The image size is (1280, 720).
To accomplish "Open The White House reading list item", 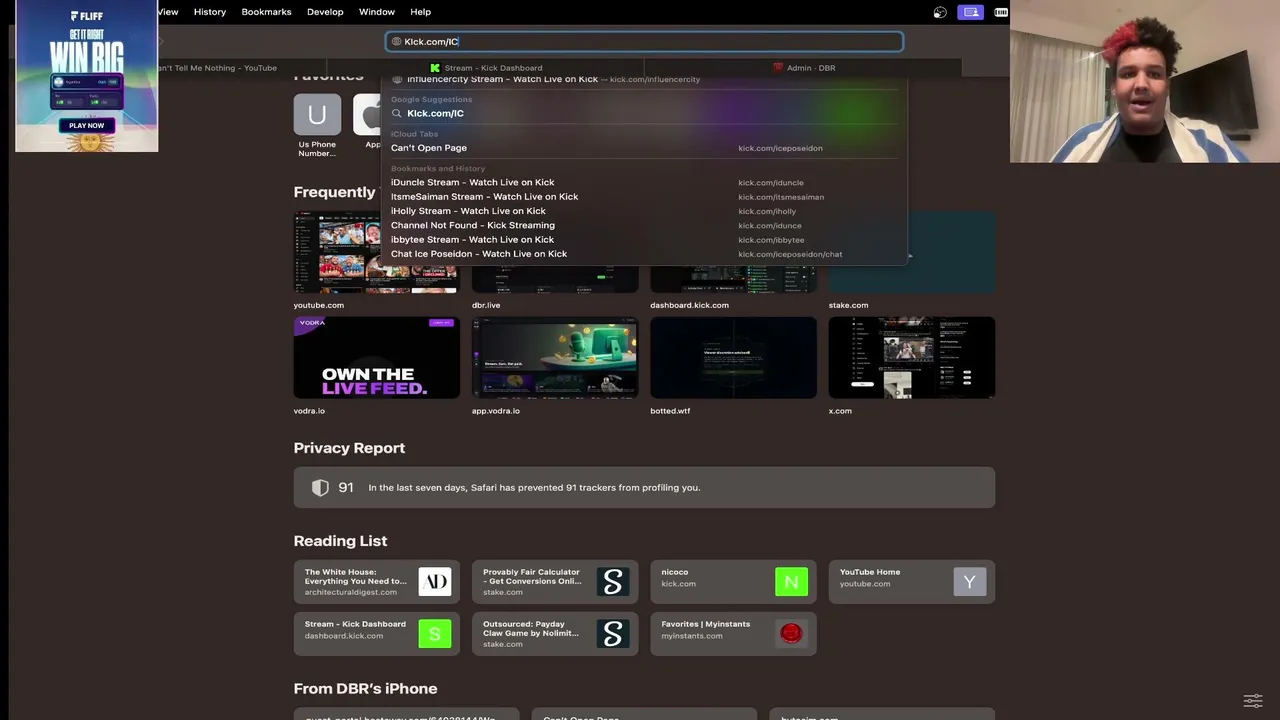I will (x=376, y=582).
